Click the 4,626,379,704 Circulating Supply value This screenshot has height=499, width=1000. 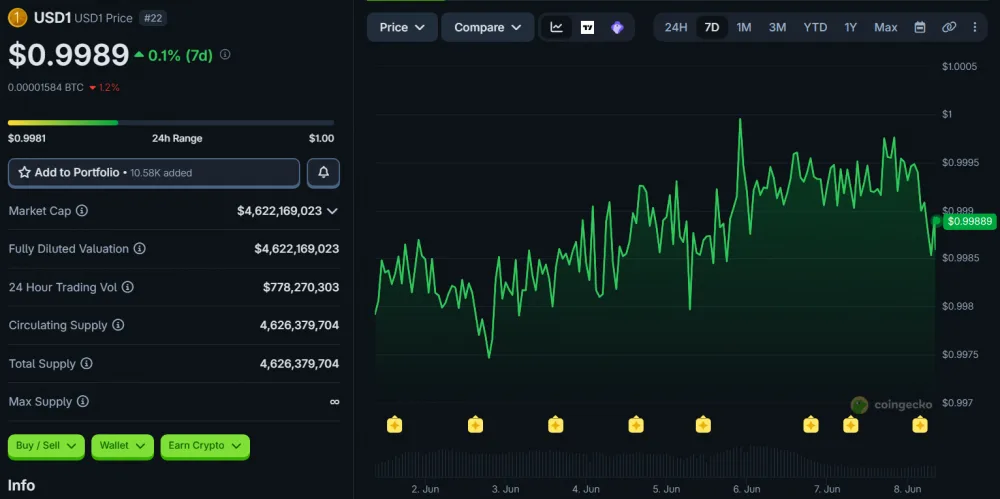[x=299, y=325]
